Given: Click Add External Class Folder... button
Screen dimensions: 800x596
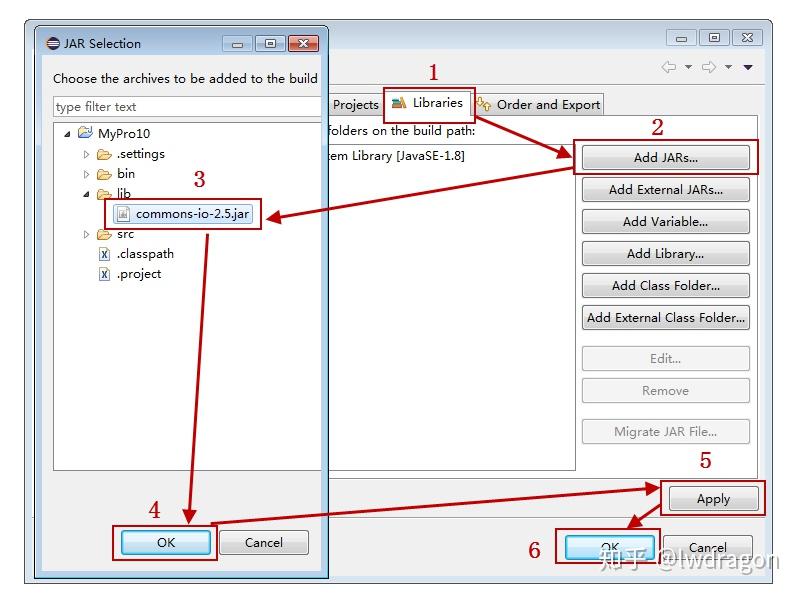Looking at the screenshot, I should (665, 317).
